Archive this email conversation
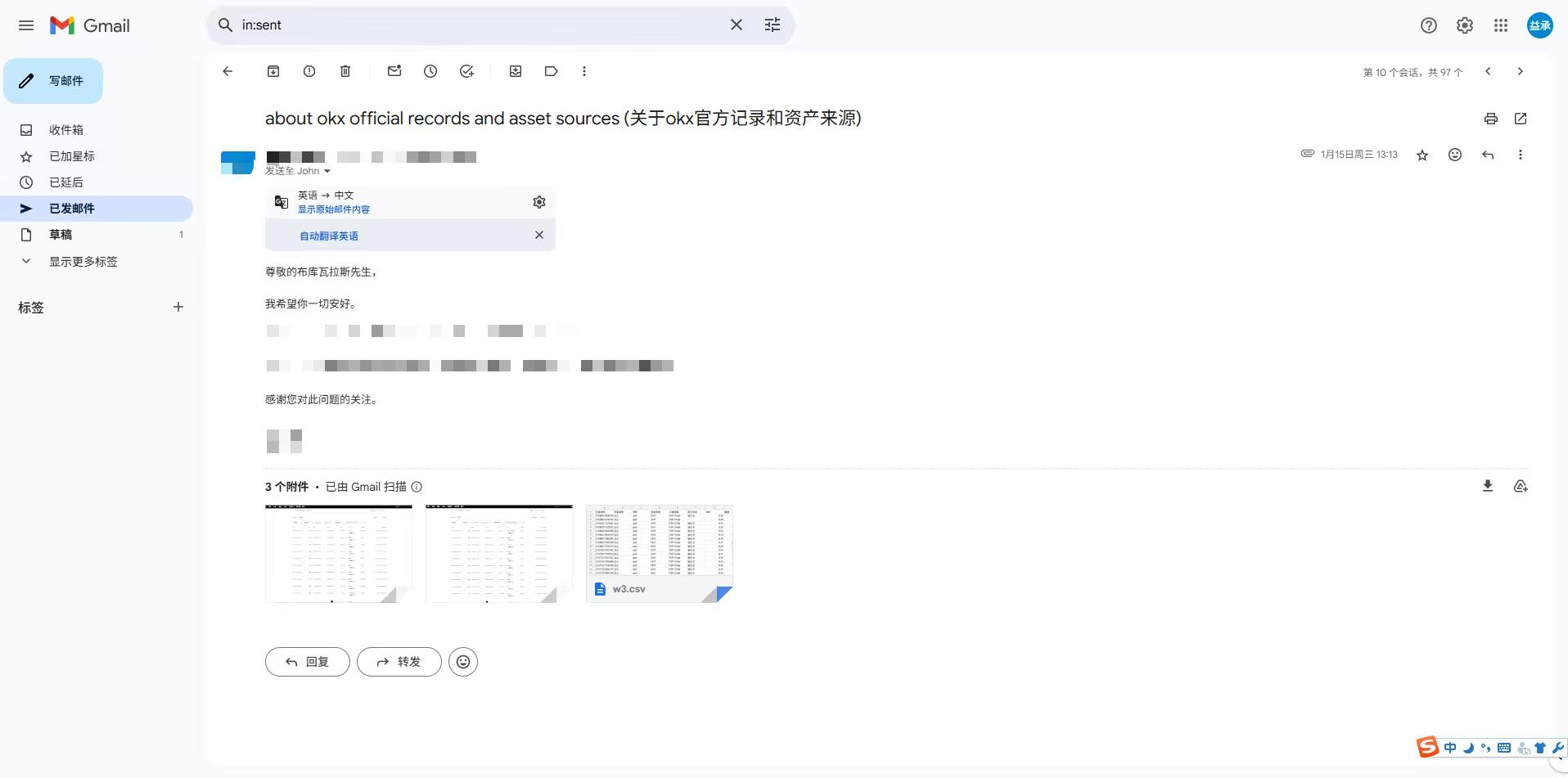The height and width of the screenshot is (778, 1568). pos(273,71)
